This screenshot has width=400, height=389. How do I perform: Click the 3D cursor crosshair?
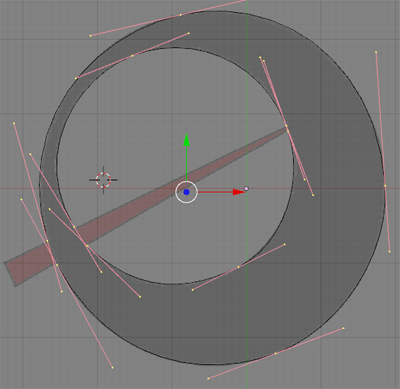click(x=103, y=180)
